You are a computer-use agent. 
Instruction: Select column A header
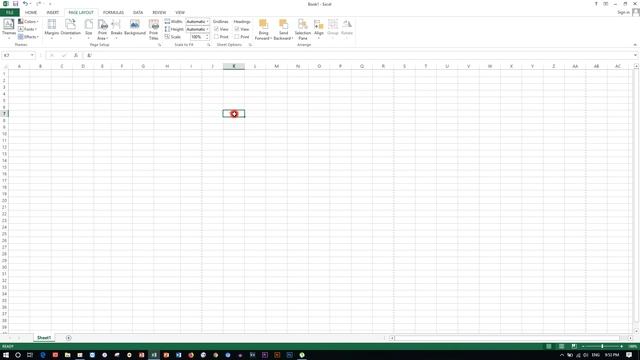(x=19, y=66)
